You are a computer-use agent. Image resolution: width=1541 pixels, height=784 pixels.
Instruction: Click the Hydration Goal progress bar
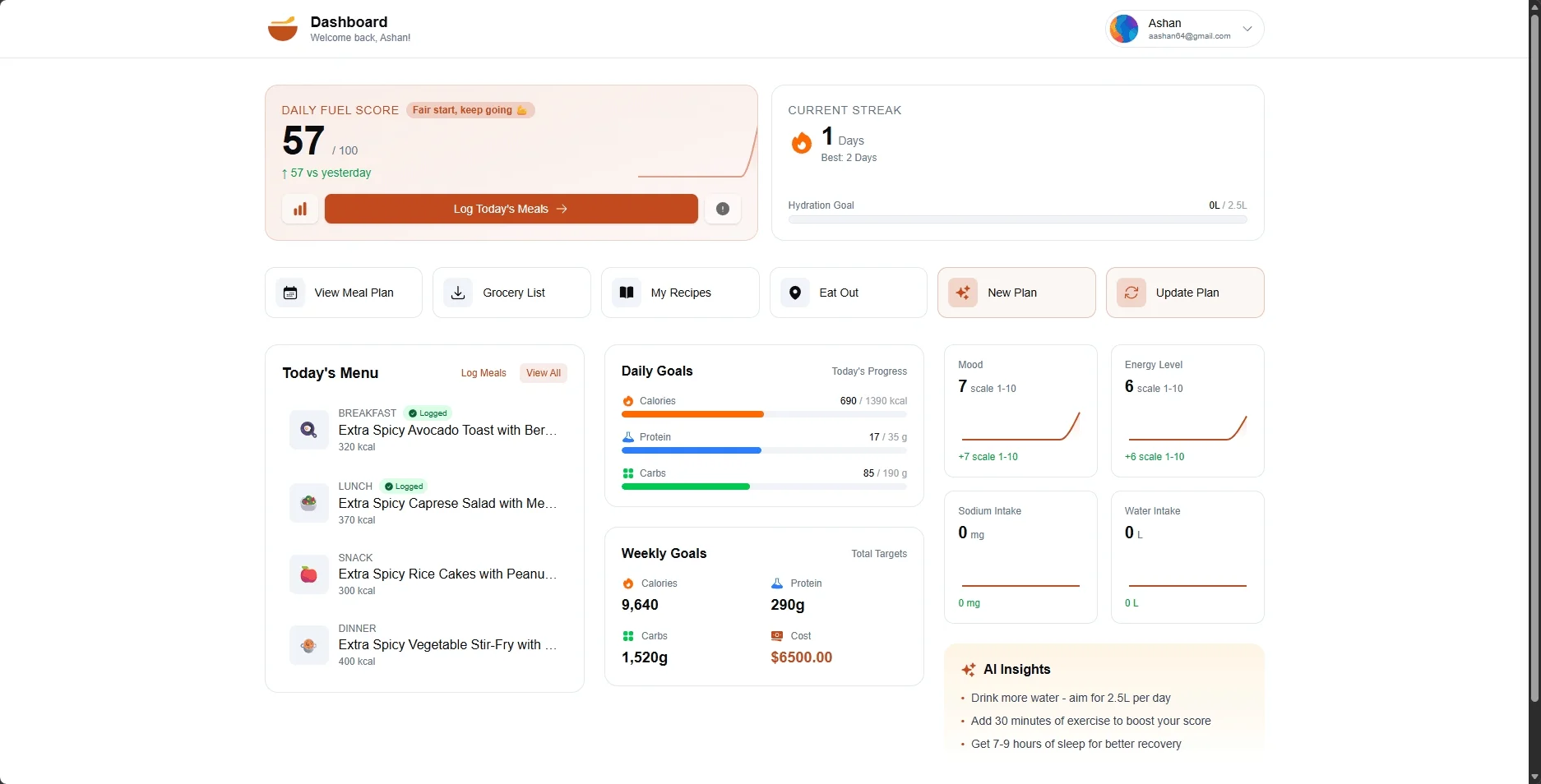[x=1017, y=219]
